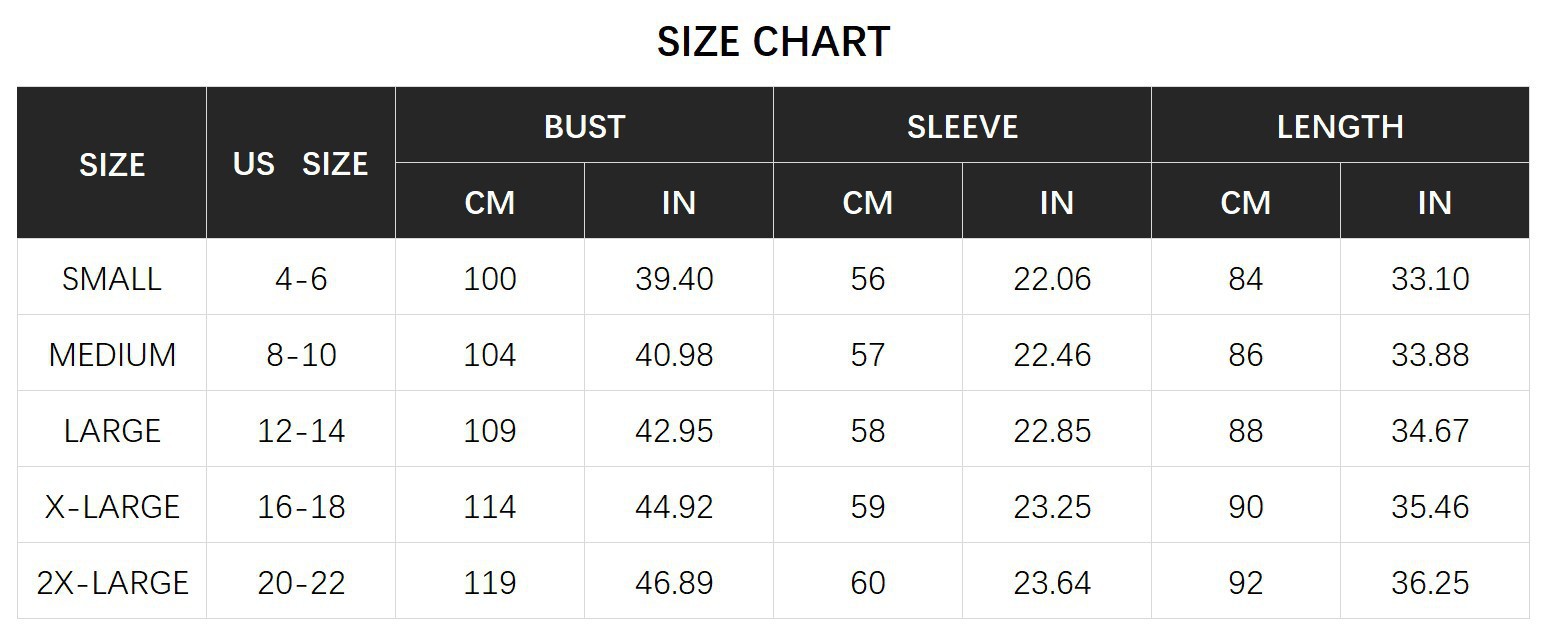Click the MEDIUM size row label
This screenshot has height=641, width=1549.
pos(112,355)
